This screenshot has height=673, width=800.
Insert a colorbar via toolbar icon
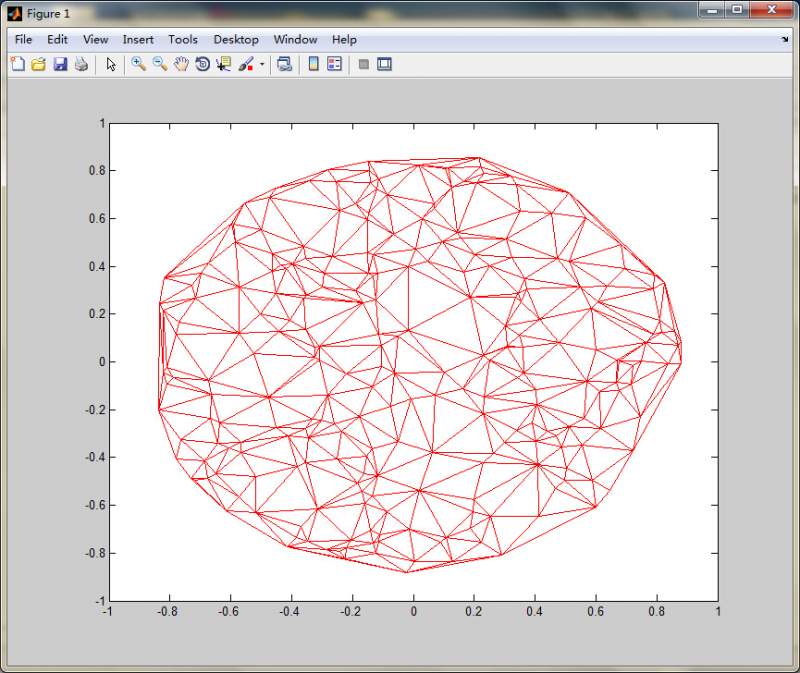[313, 64]
